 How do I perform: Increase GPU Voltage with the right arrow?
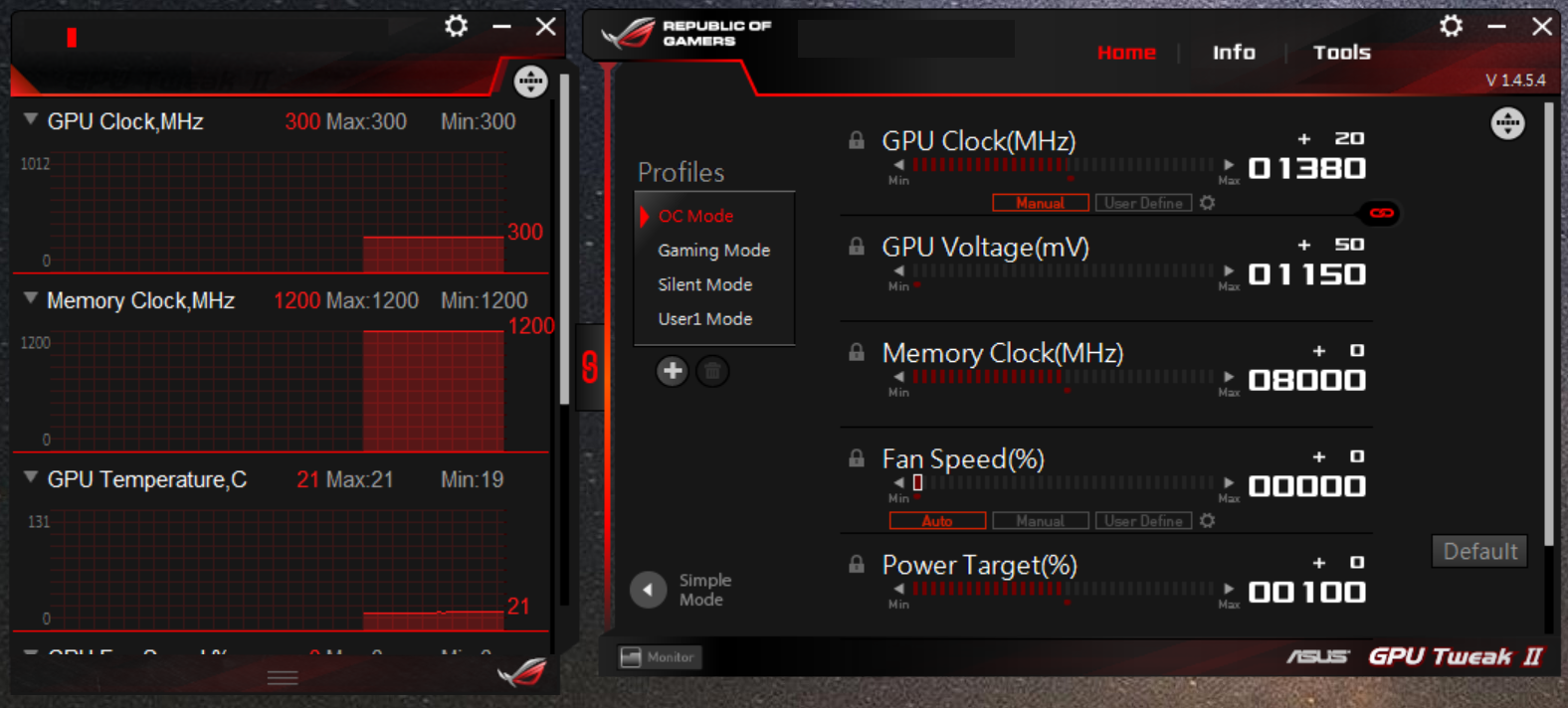tap(1229, 270)
